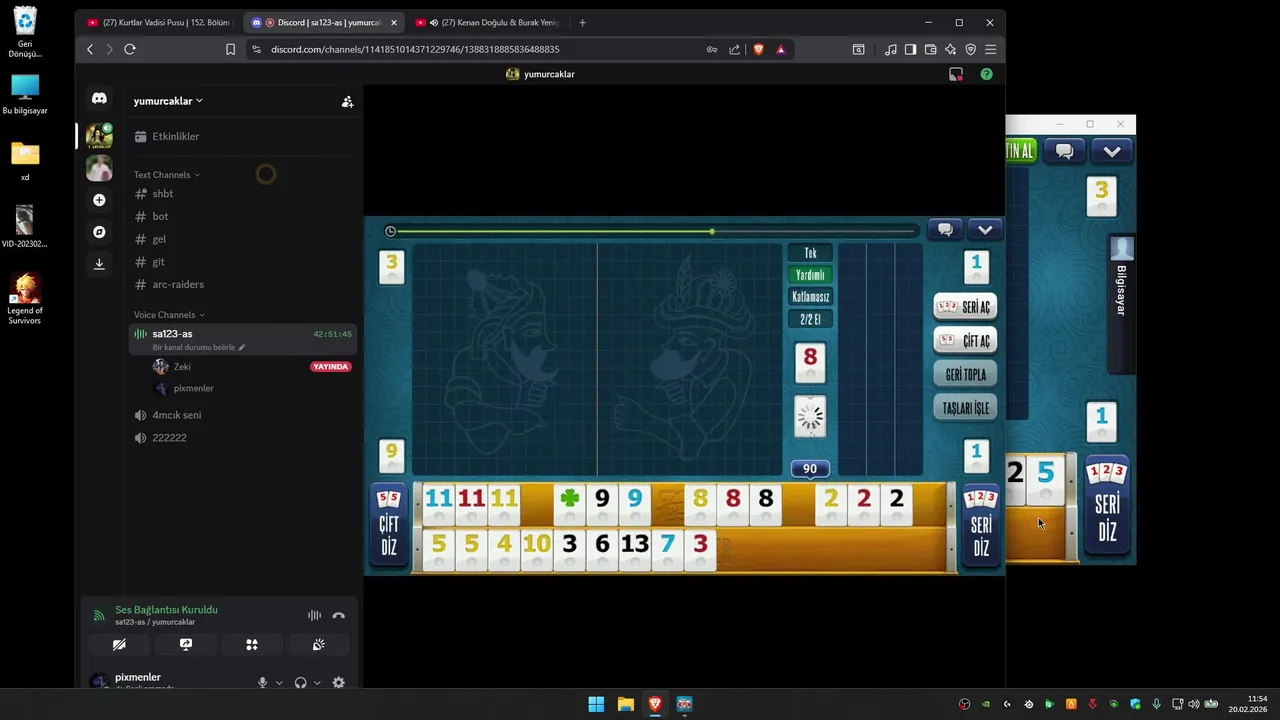Switch to Kenan Doğulu & Burak tab
This screenshot has height=720, width=1280.
tap(487, 22)
